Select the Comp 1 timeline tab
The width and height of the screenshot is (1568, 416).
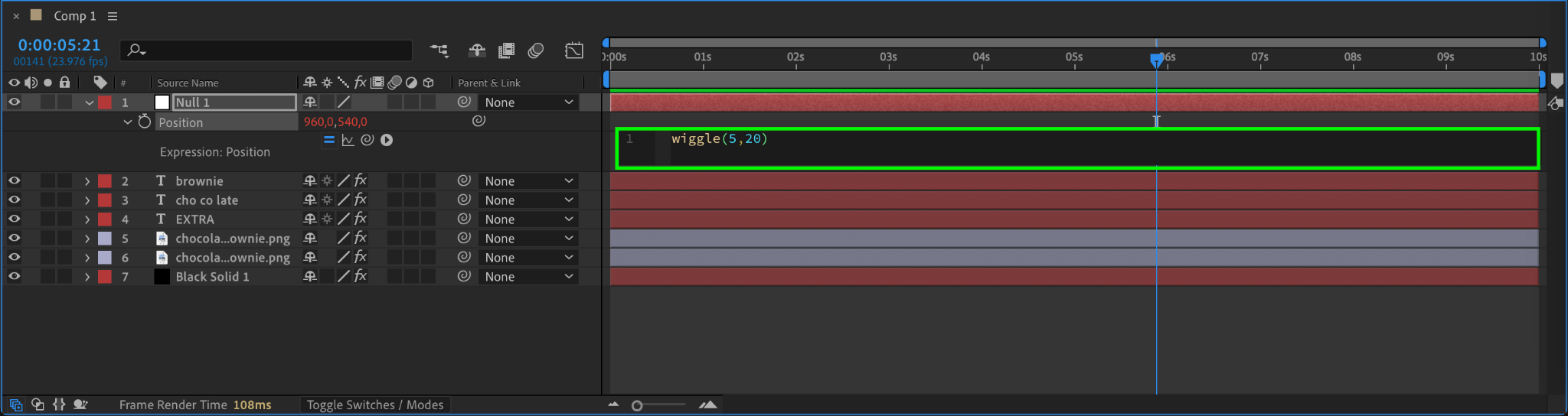point(75,16)
